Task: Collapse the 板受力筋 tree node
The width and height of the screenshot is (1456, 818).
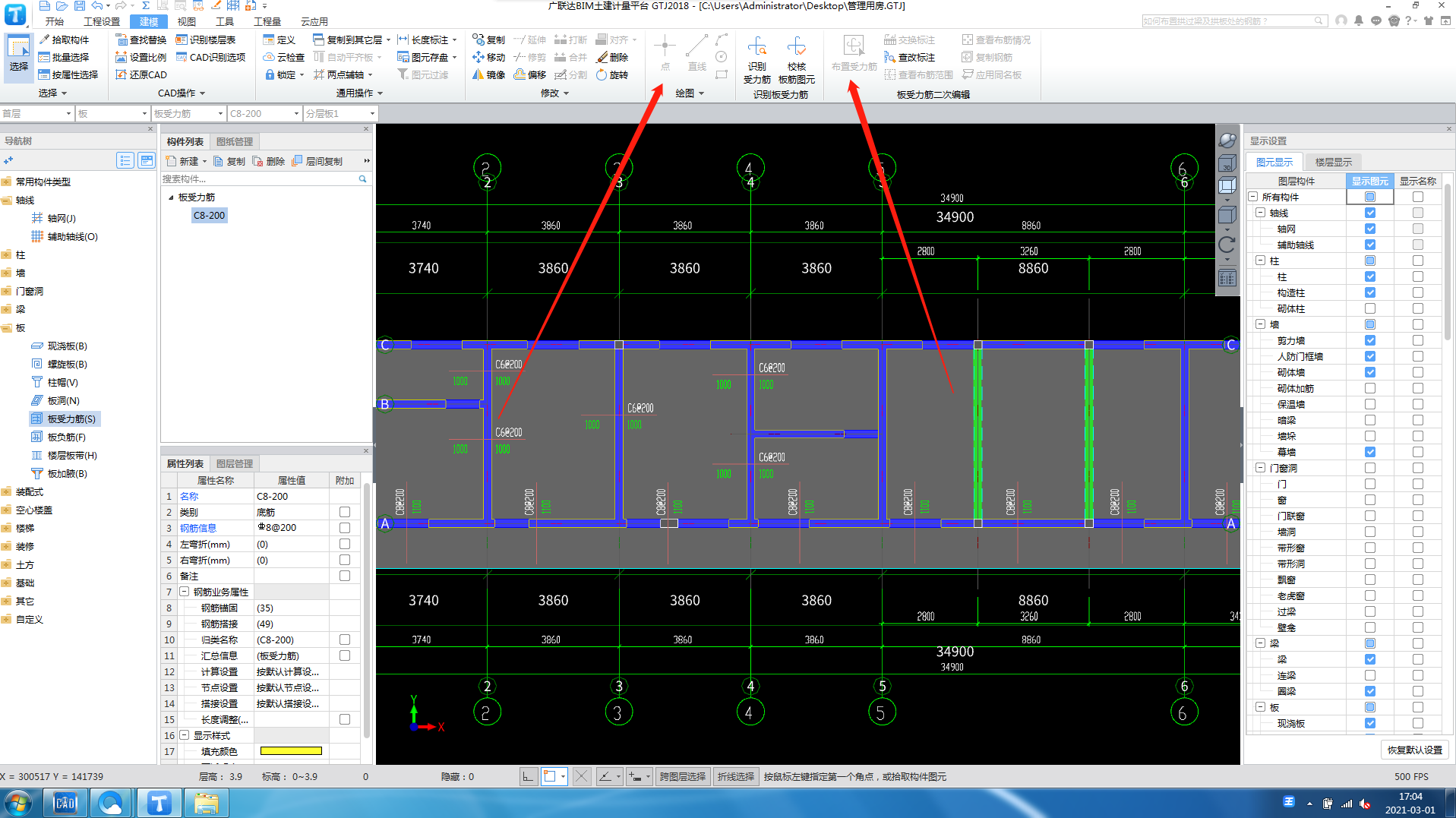Action: [171, 197]
